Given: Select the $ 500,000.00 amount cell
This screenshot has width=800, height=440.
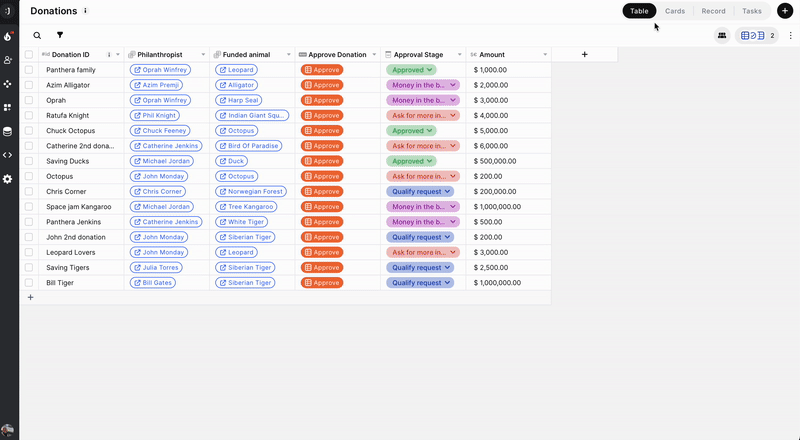Looking at the screenshot, I should (x=509, y=161).
